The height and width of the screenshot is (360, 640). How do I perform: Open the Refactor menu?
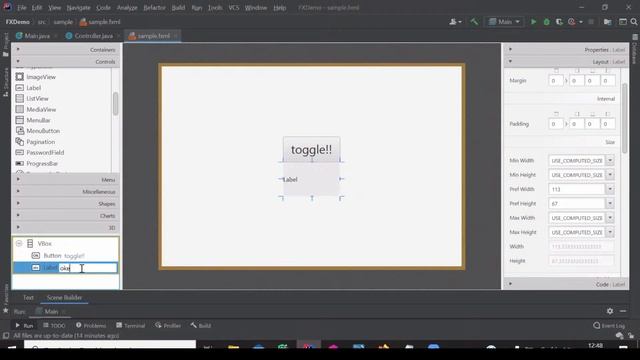pyautogui.click(x=154, y=7)
